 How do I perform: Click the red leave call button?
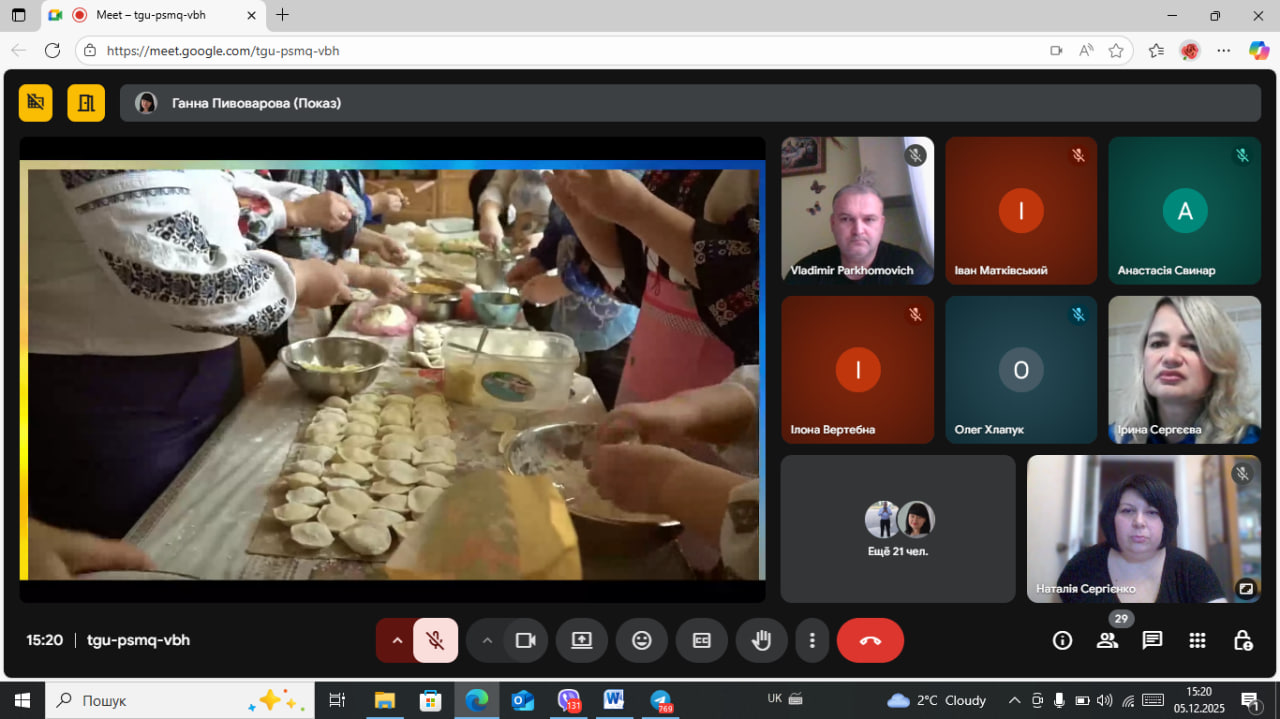click(x=869, y=641)
